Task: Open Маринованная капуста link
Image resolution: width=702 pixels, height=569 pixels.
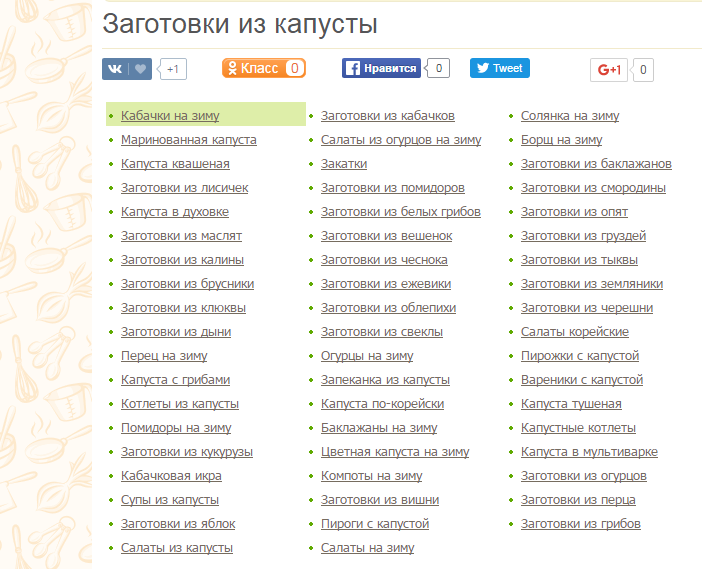Action: click(188, 140)
